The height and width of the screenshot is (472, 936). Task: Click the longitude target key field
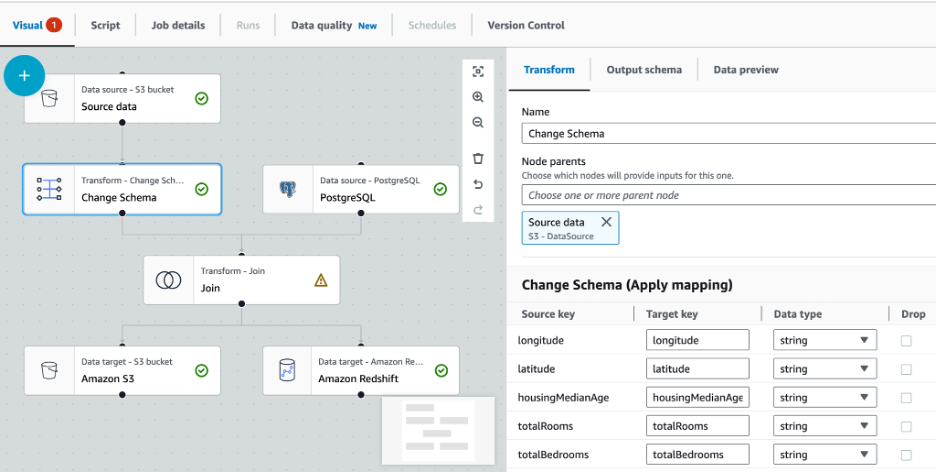click(x=697, y=340)
